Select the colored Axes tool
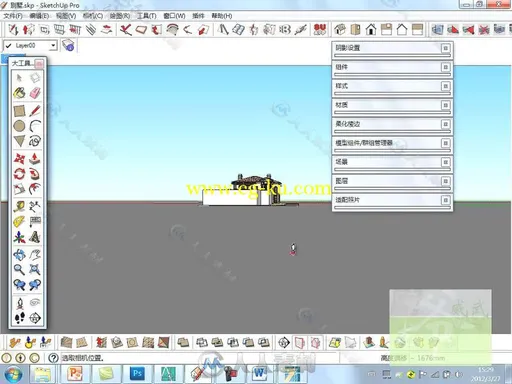This screenshot has width=512, height=384. click(x=19, y=237)
